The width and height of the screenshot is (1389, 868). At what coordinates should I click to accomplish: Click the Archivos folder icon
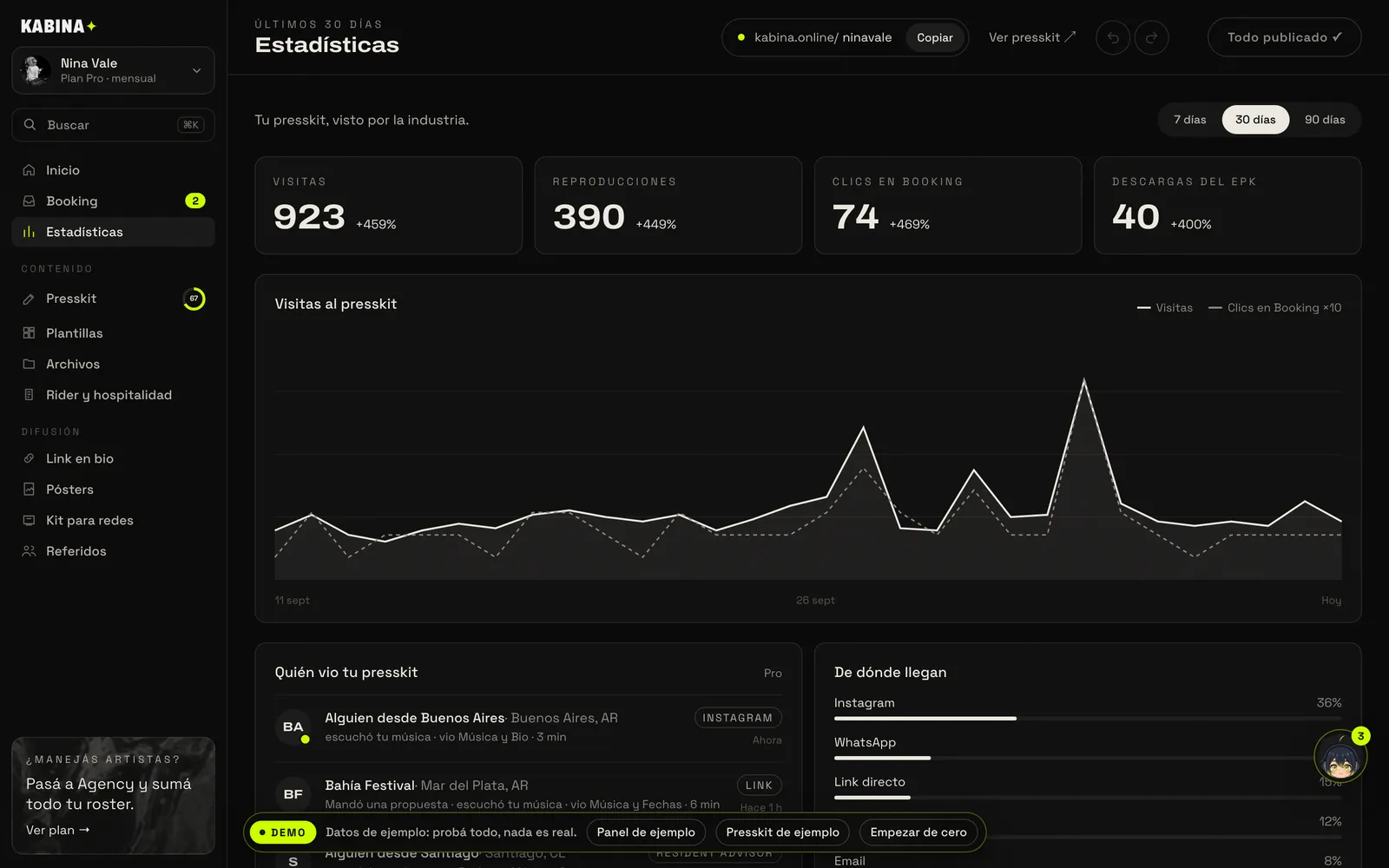click(x=29, y=365)
